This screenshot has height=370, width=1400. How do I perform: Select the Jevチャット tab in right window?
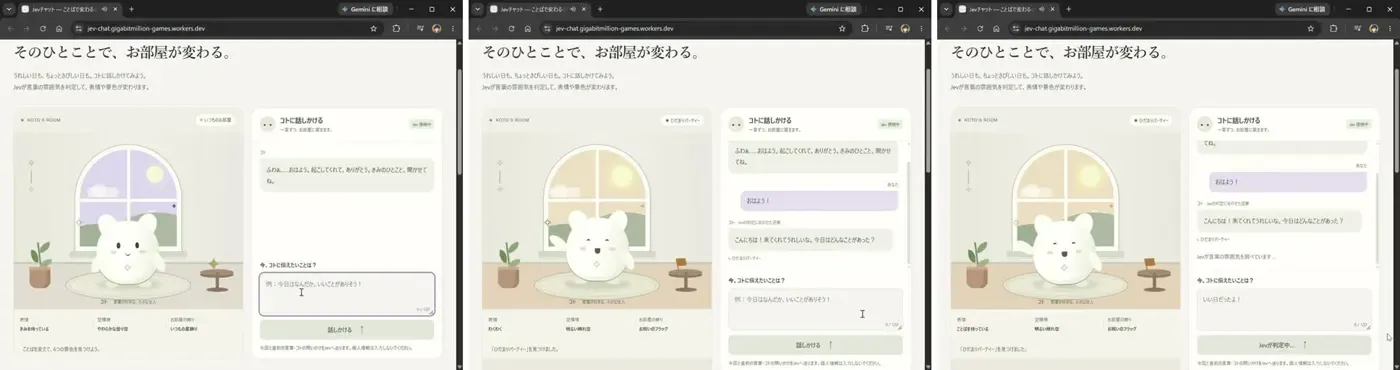1003,9
